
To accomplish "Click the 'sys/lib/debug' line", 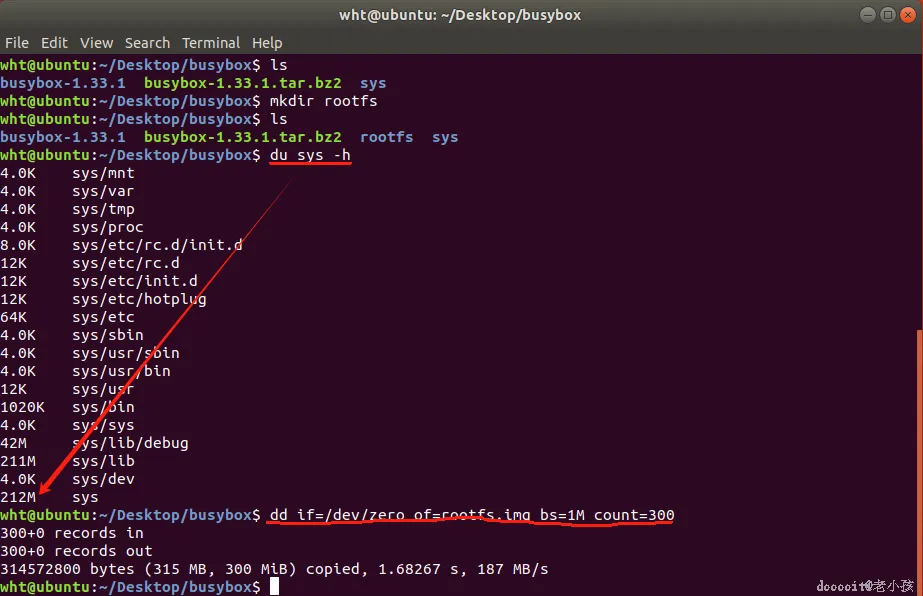I will 94,443.
